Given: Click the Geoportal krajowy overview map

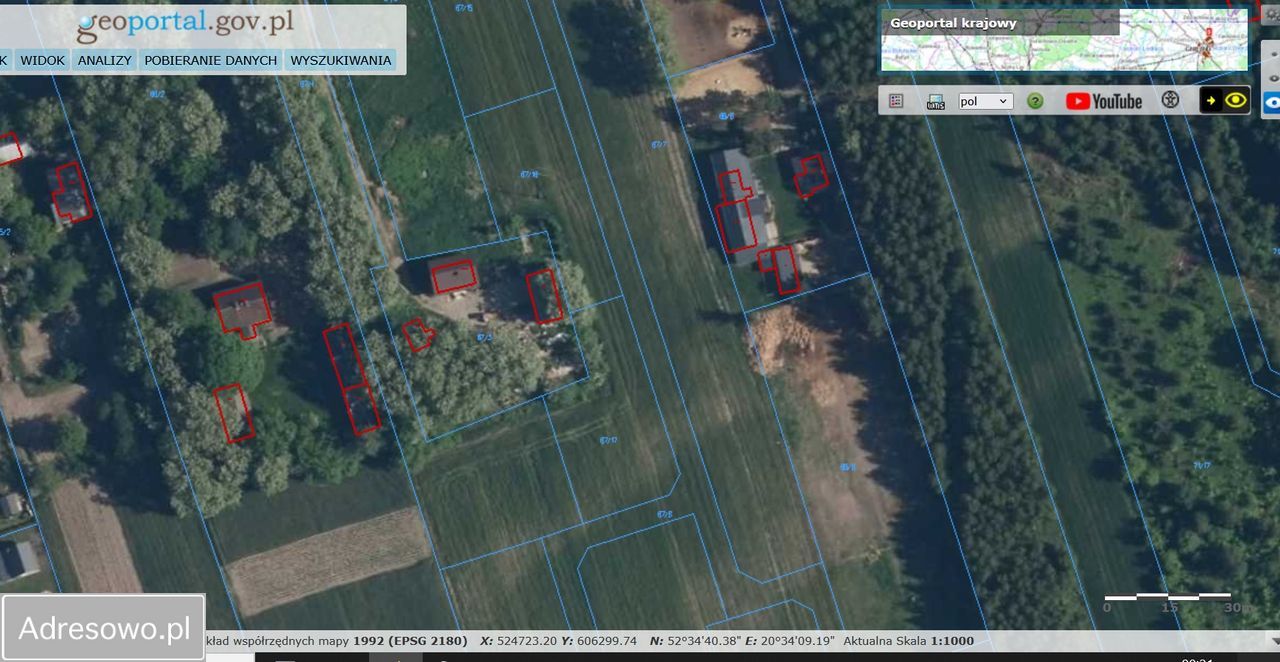Looking at the screenshot, I should point(1065,41).
